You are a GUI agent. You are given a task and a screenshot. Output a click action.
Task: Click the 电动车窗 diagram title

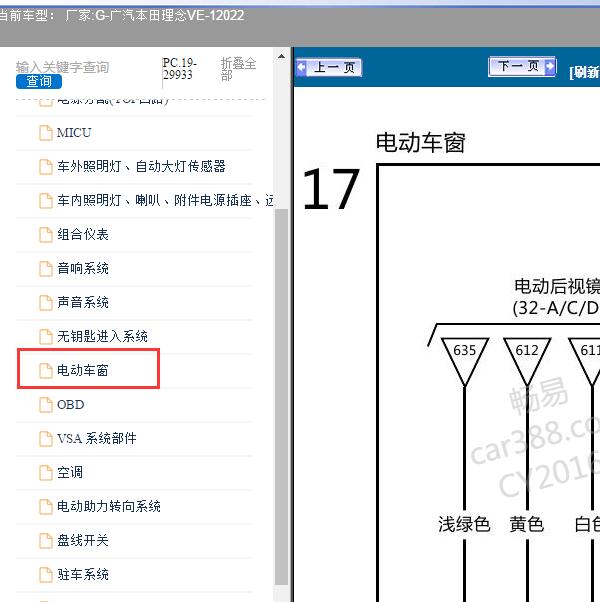pyautogui.click(x=421, y=142)
